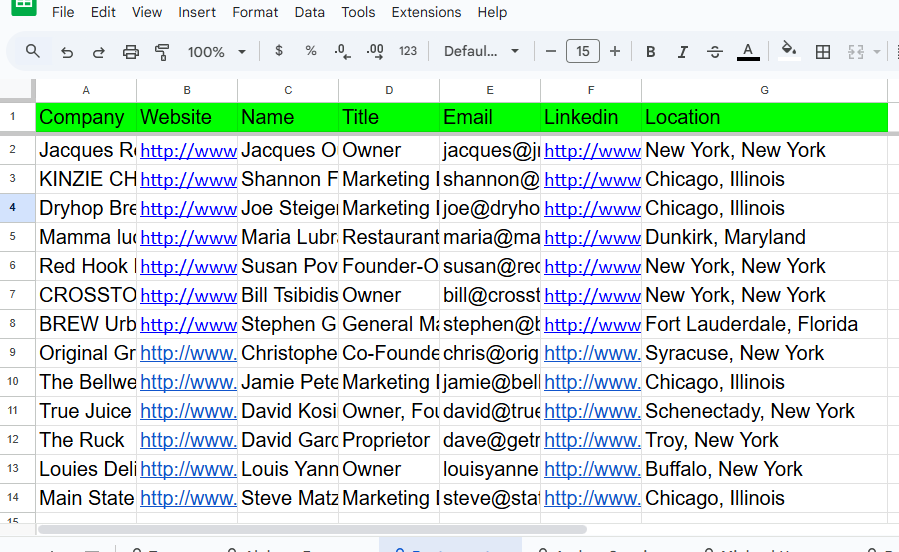The width and height of the screenshot is (899, 552).
Task: Open Linkedin link in The Ruck row
Action: 592,440
